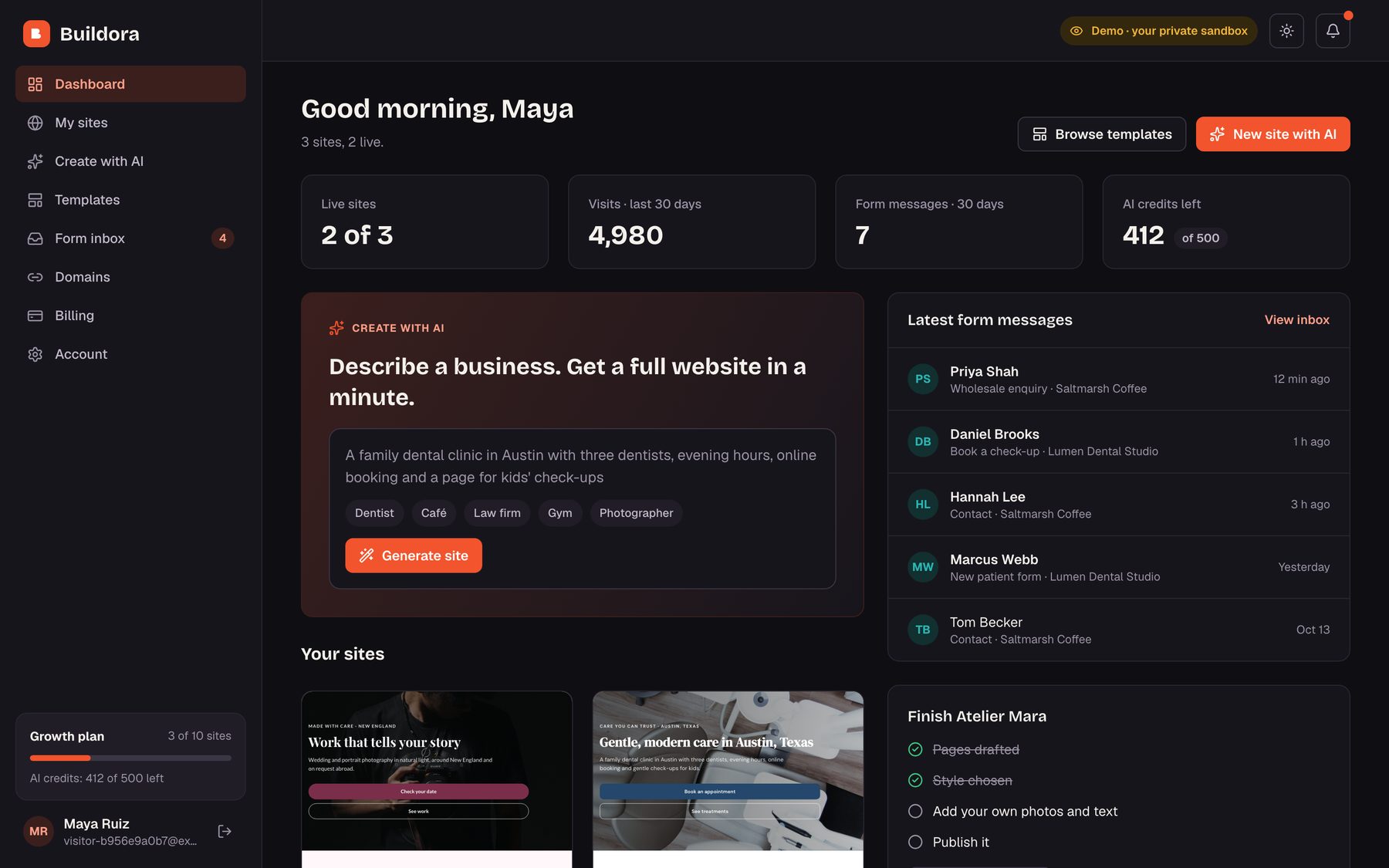The width and height of the screenshot is (1389, 868).
Task: Click the Create with AI sparkle icon in sidebar
Action: point(35,161)
